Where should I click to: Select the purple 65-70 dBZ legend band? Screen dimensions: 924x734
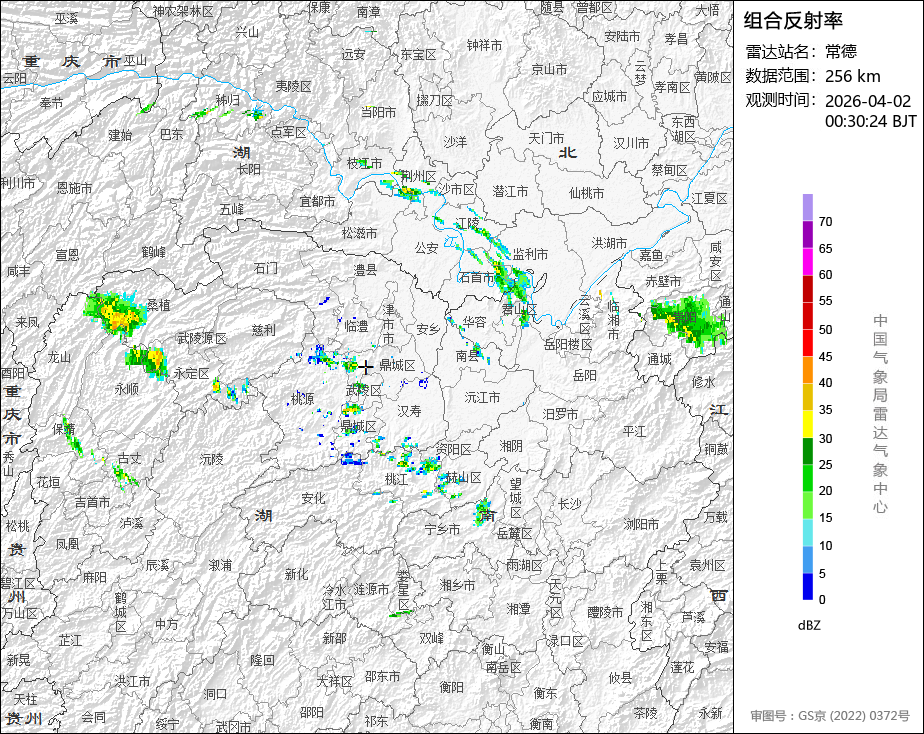[x=807, y=234]
